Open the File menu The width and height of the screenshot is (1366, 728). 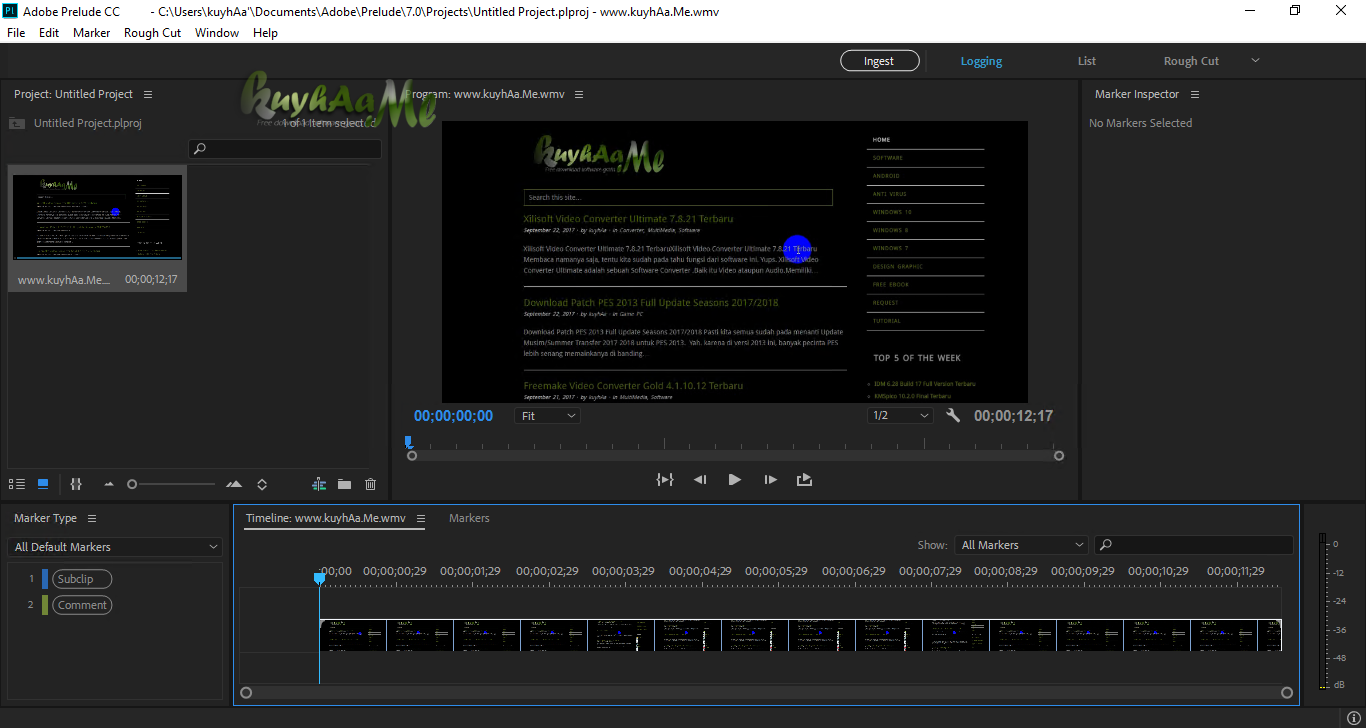pos(16,32)
